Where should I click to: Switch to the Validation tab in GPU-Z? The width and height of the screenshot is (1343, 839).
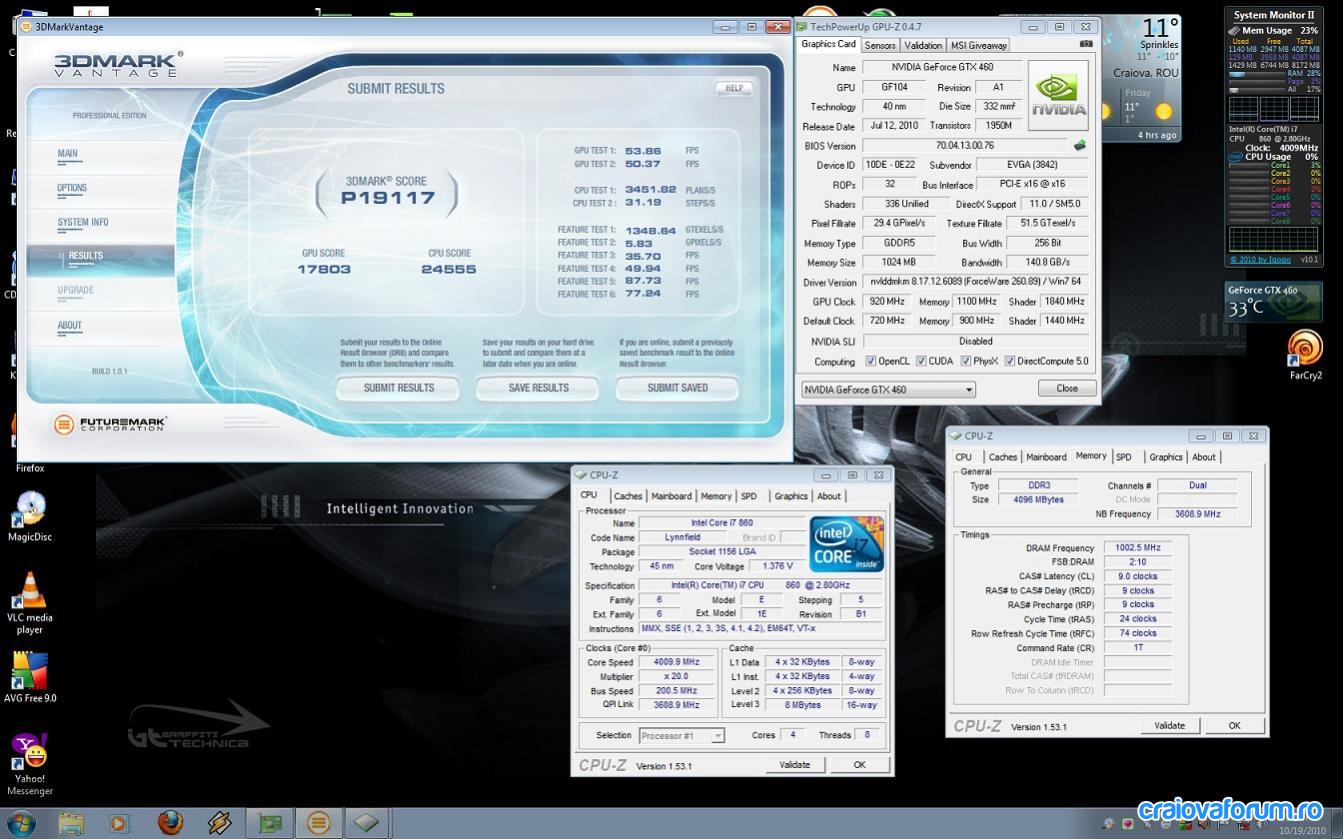point(922,45)
